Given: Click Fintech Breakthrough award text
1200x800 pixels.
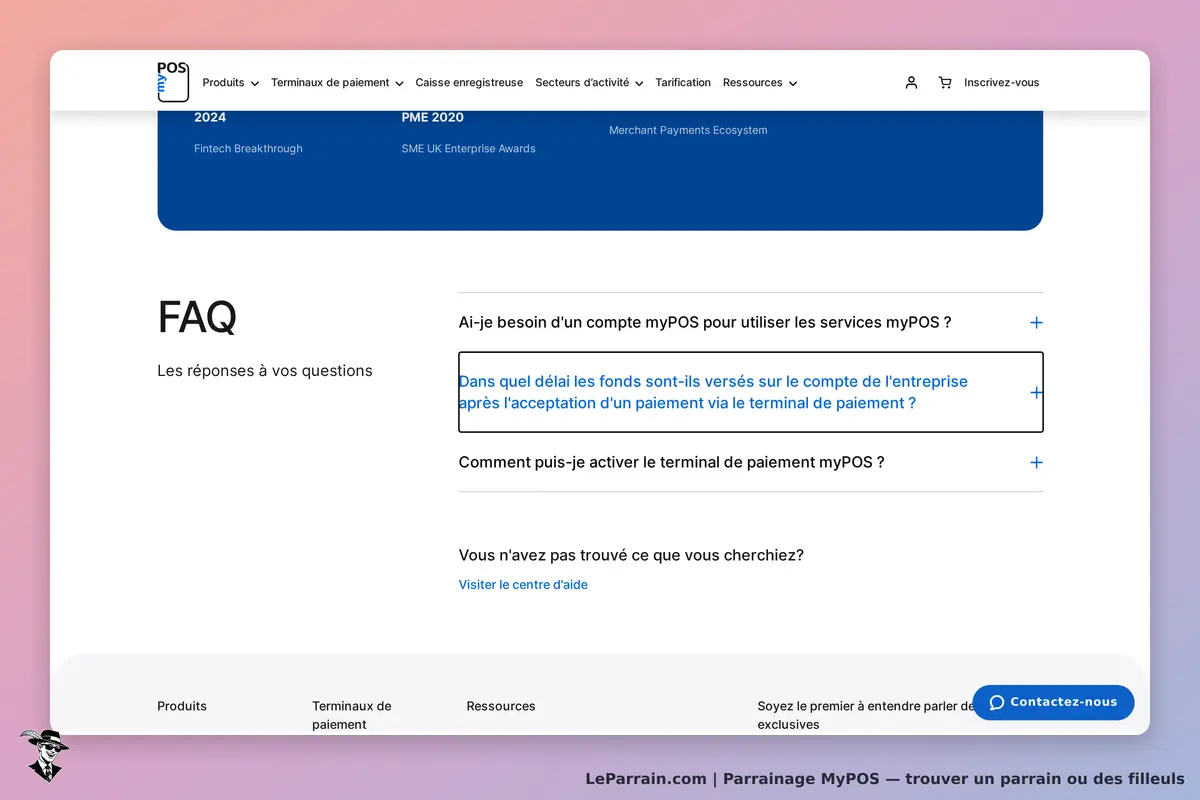Looking at the screenshot, I should pyautogui.click(x=248, y=149).
